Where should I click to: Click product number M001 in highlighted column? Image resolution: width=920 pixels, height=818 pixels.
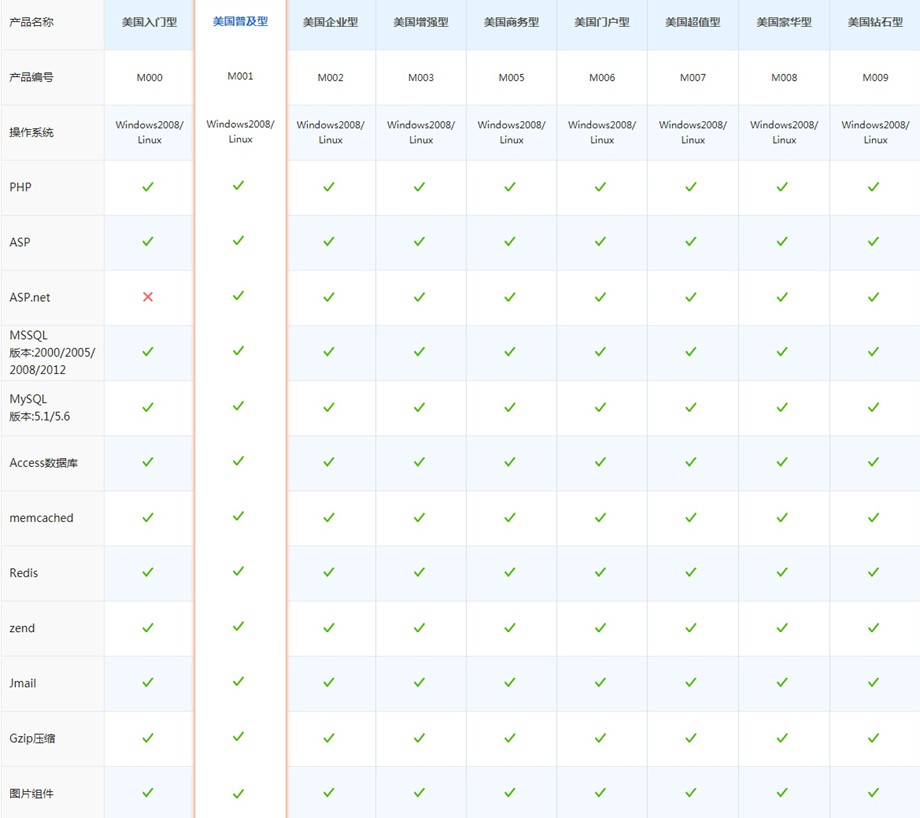tap(240, 76)
